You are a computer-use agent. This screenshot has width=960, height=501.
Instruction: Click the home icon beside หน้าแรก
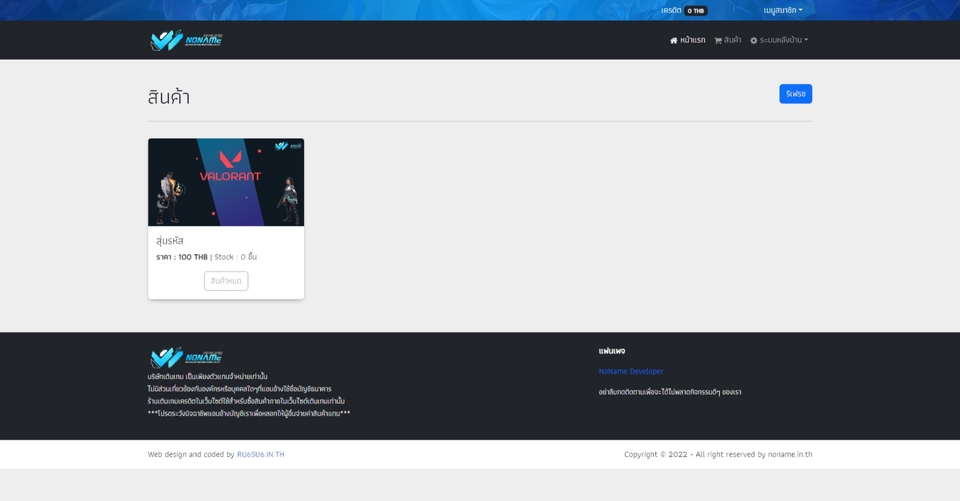(673, 40)
